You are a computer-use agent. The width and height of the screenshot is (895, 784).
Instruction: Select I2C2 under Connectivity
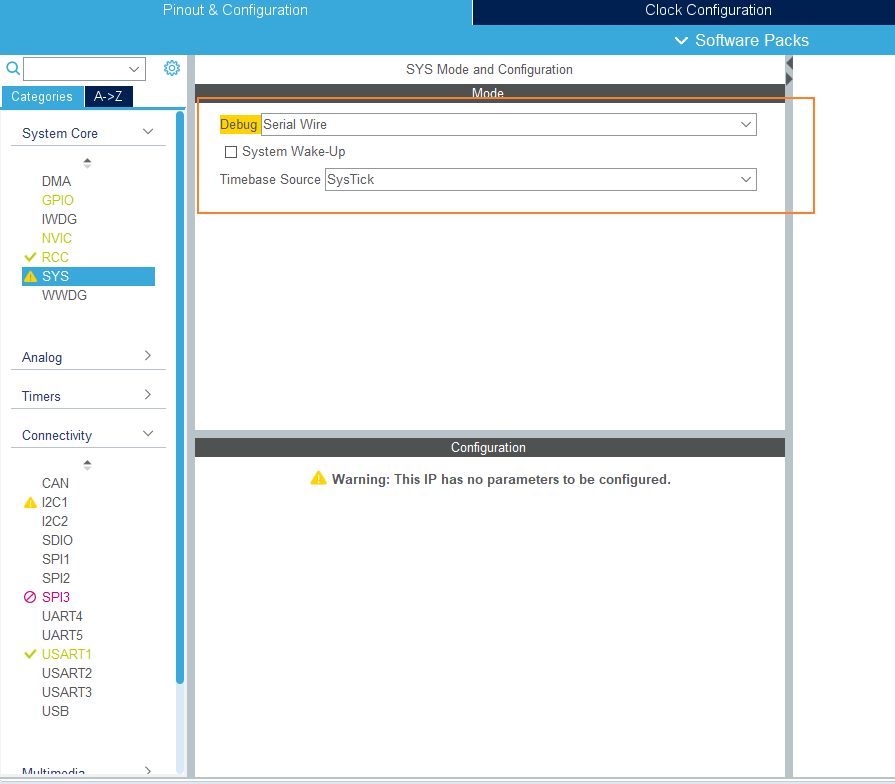click(x=54, y=522)
